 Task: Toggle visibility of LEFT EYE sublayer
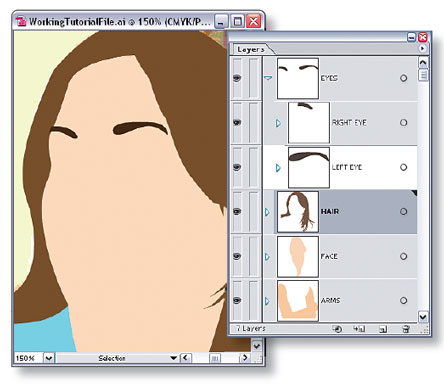point(237,167)
